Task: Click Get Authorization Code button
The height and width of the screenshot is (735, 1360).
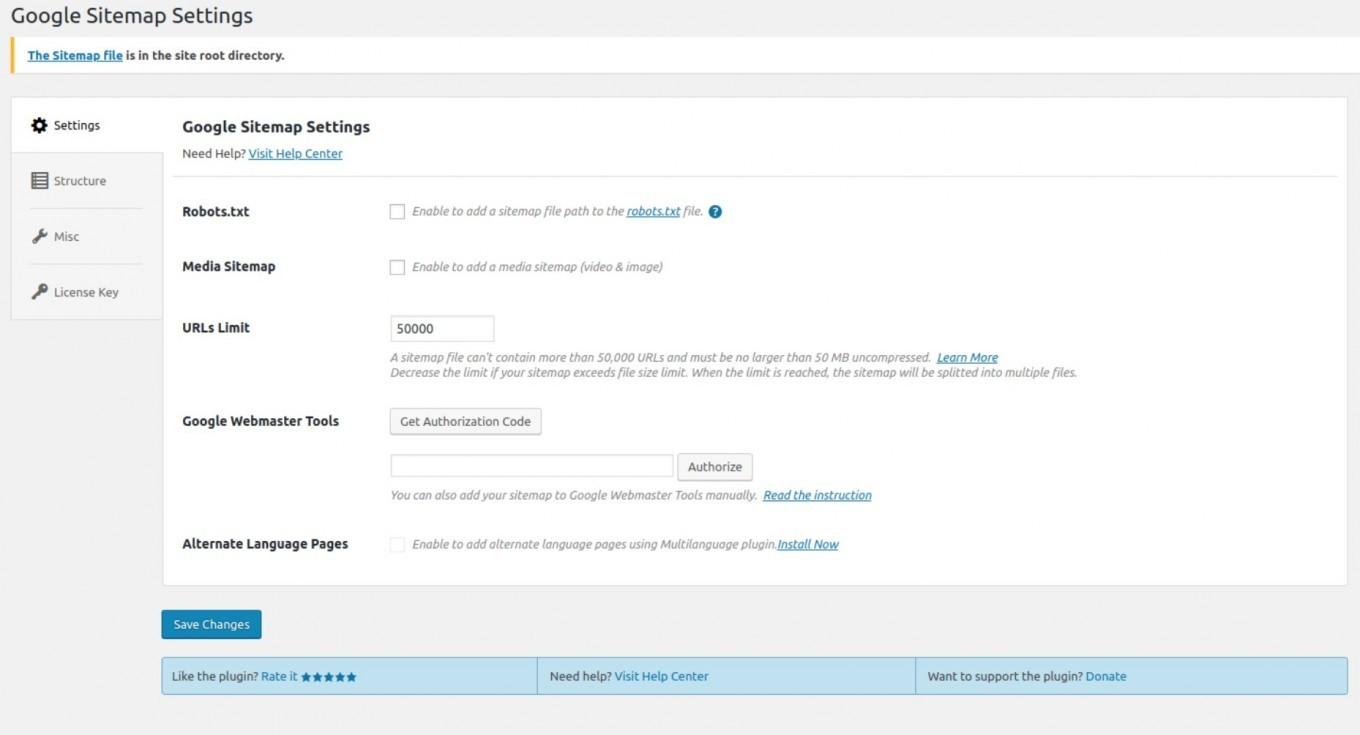Action: [465, 422]
